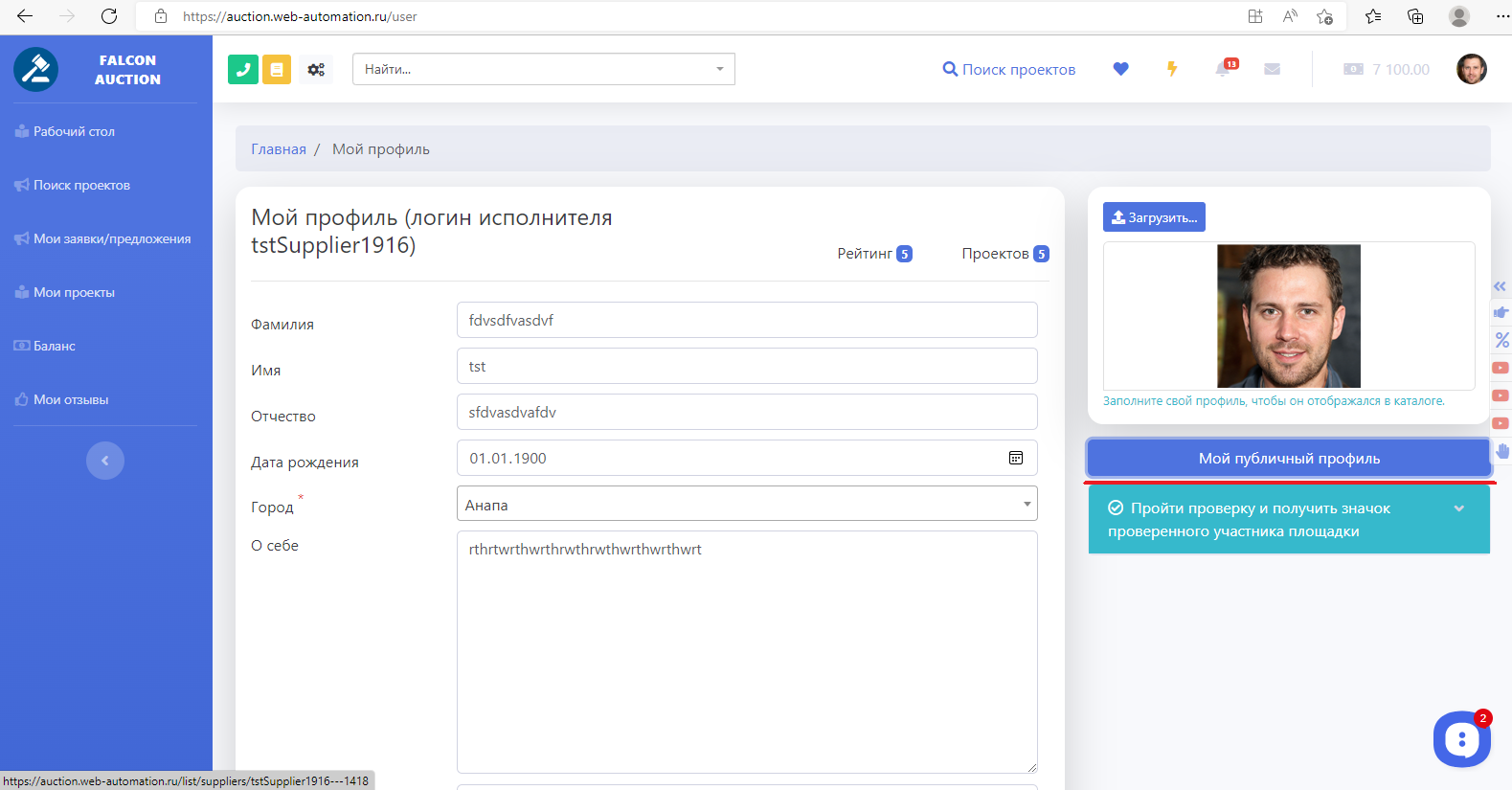
Task: Click the thumbs-up icon in right strip
Action: (1501, 312)
